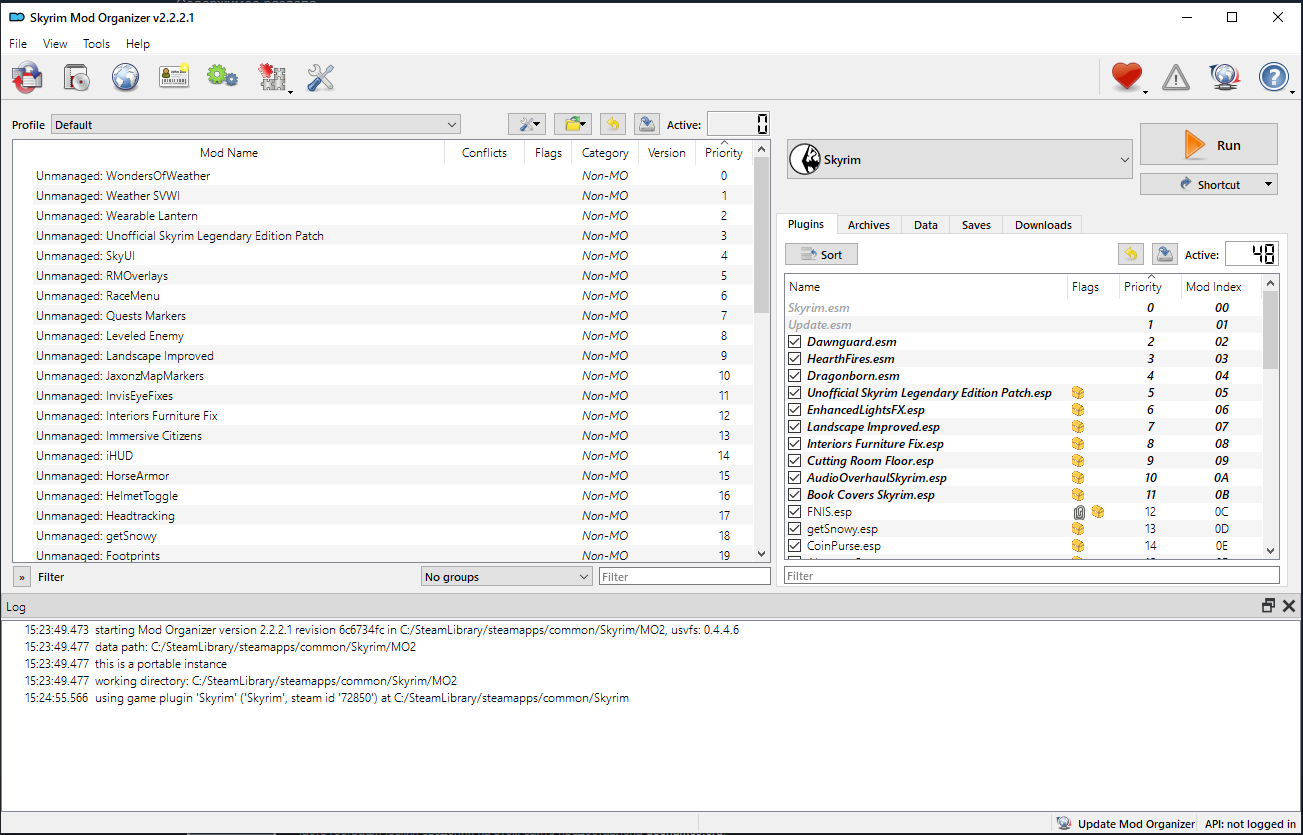
Task: Click the Sort plugins button
Action: pyautogui.click(x=821, y=255)
